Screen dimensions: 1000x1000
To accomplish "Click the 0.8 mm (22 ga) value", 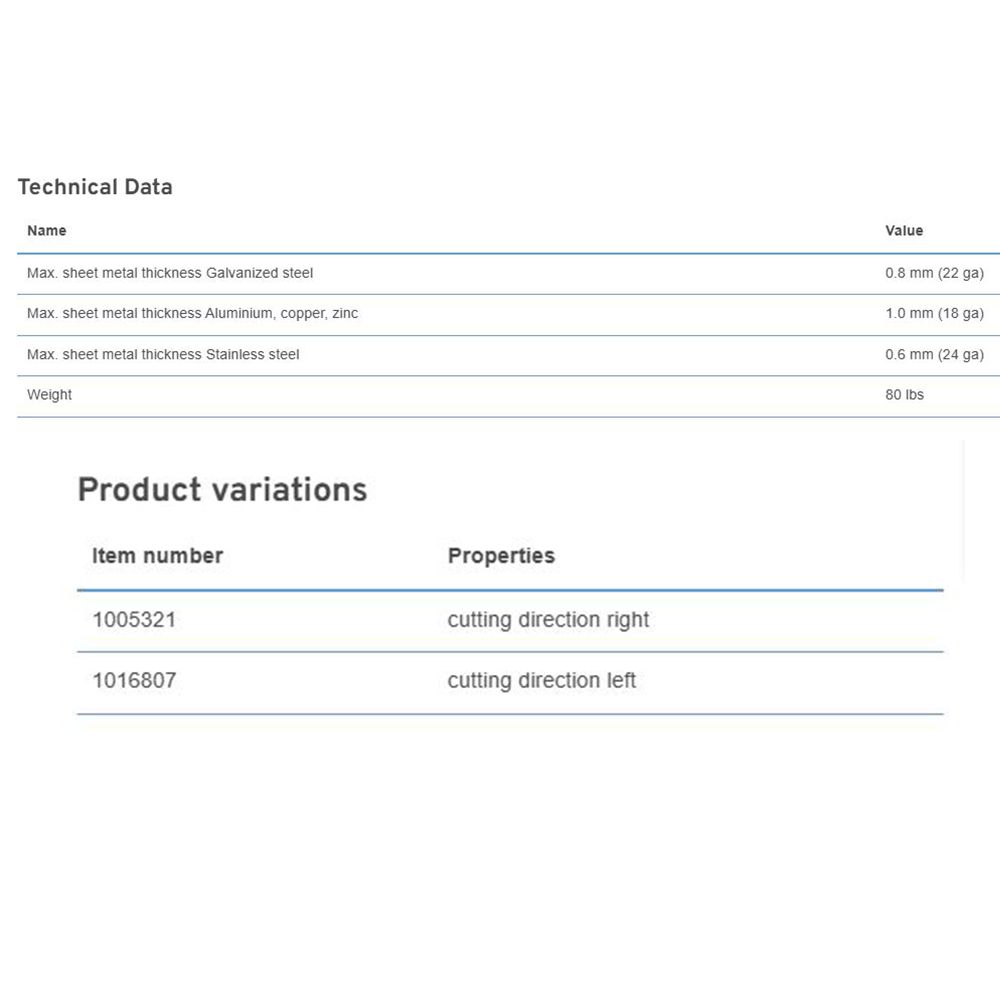I will pyautogui.click(x=934, y=273).
